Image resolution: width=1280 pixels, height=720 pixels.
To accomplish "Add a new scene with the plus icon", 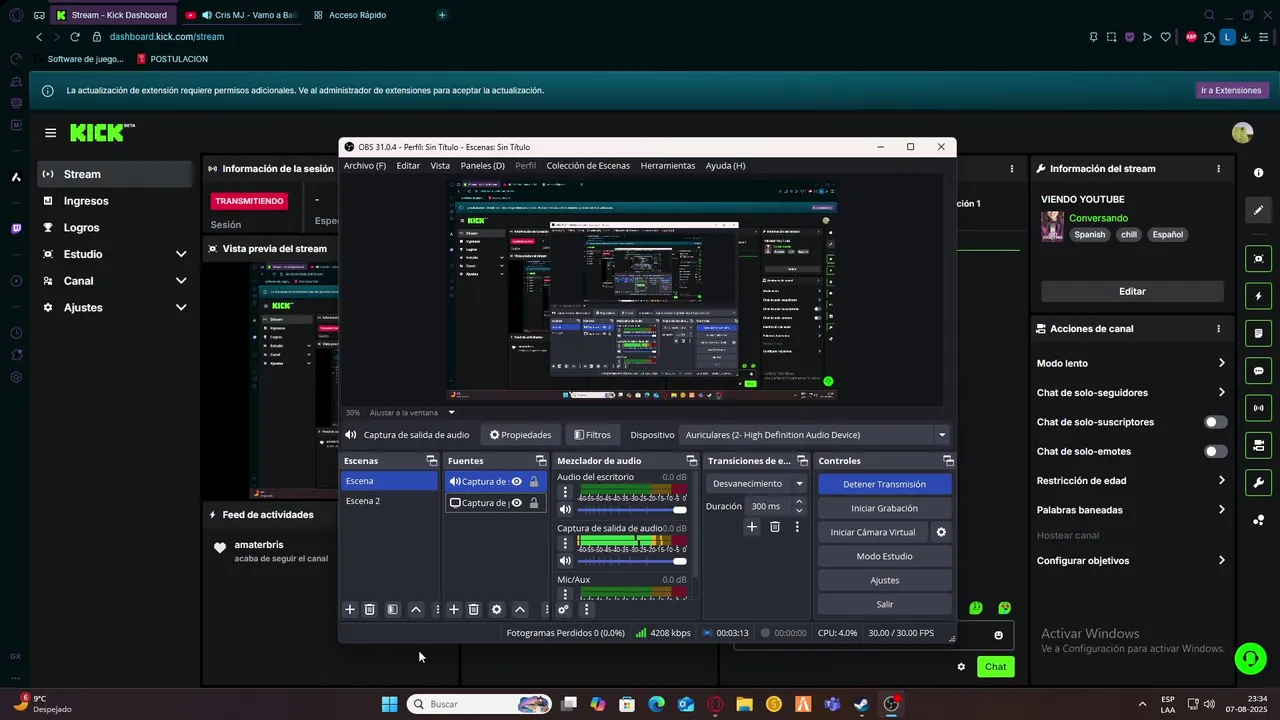I will (x=350, y=609).
